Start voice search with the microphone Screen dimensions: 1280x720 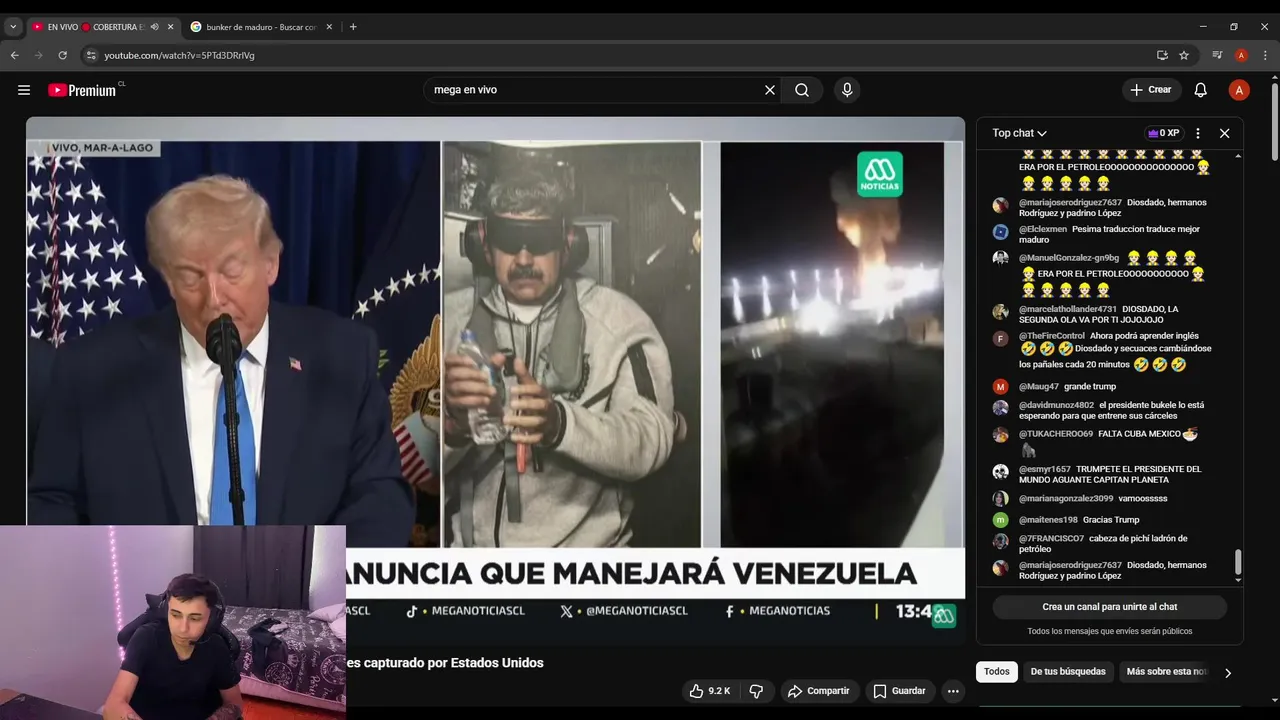point(847,90)
